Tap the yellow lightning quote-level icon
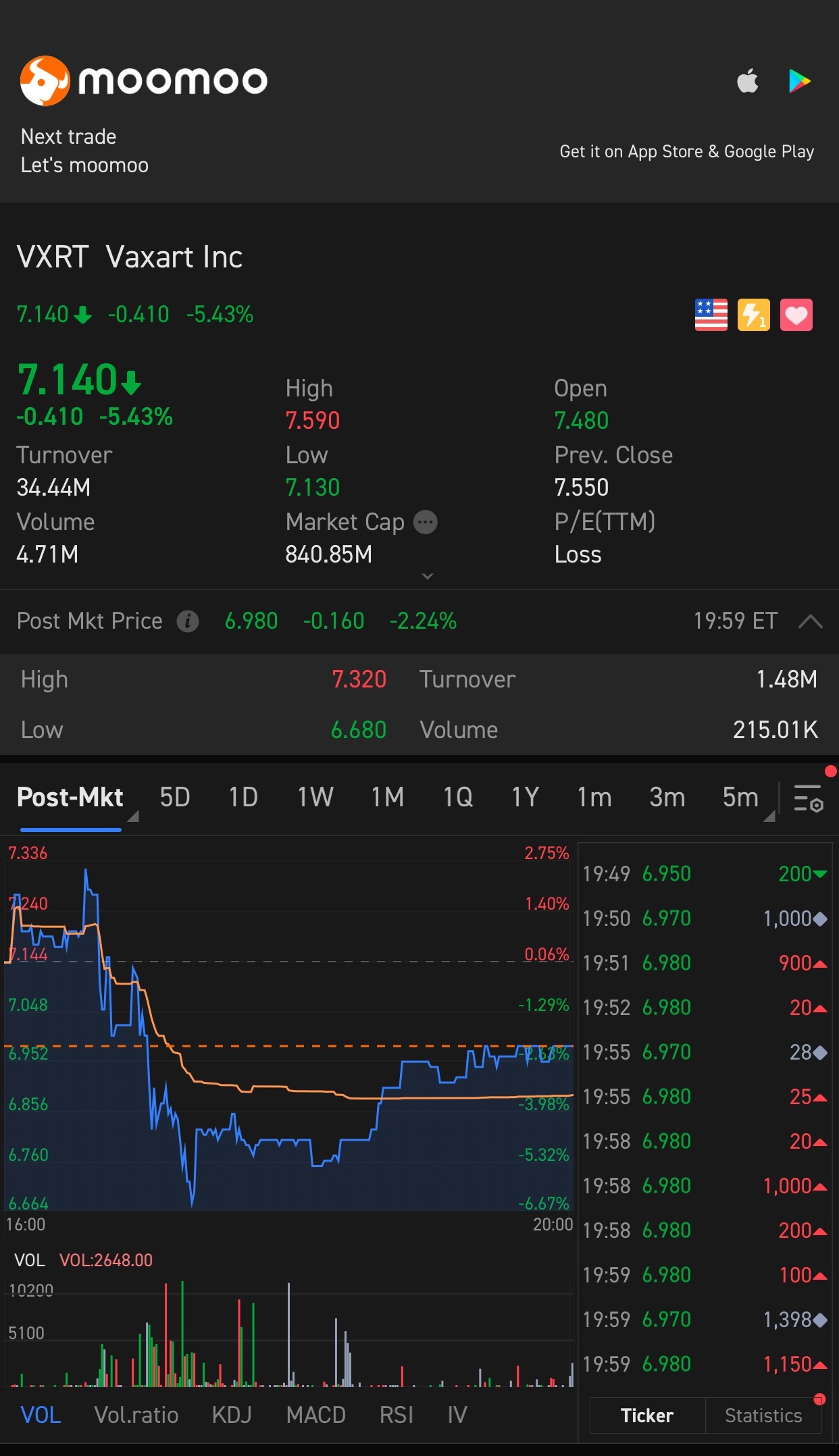This screenshot has width=839, height=1456. tap(754, 315)
